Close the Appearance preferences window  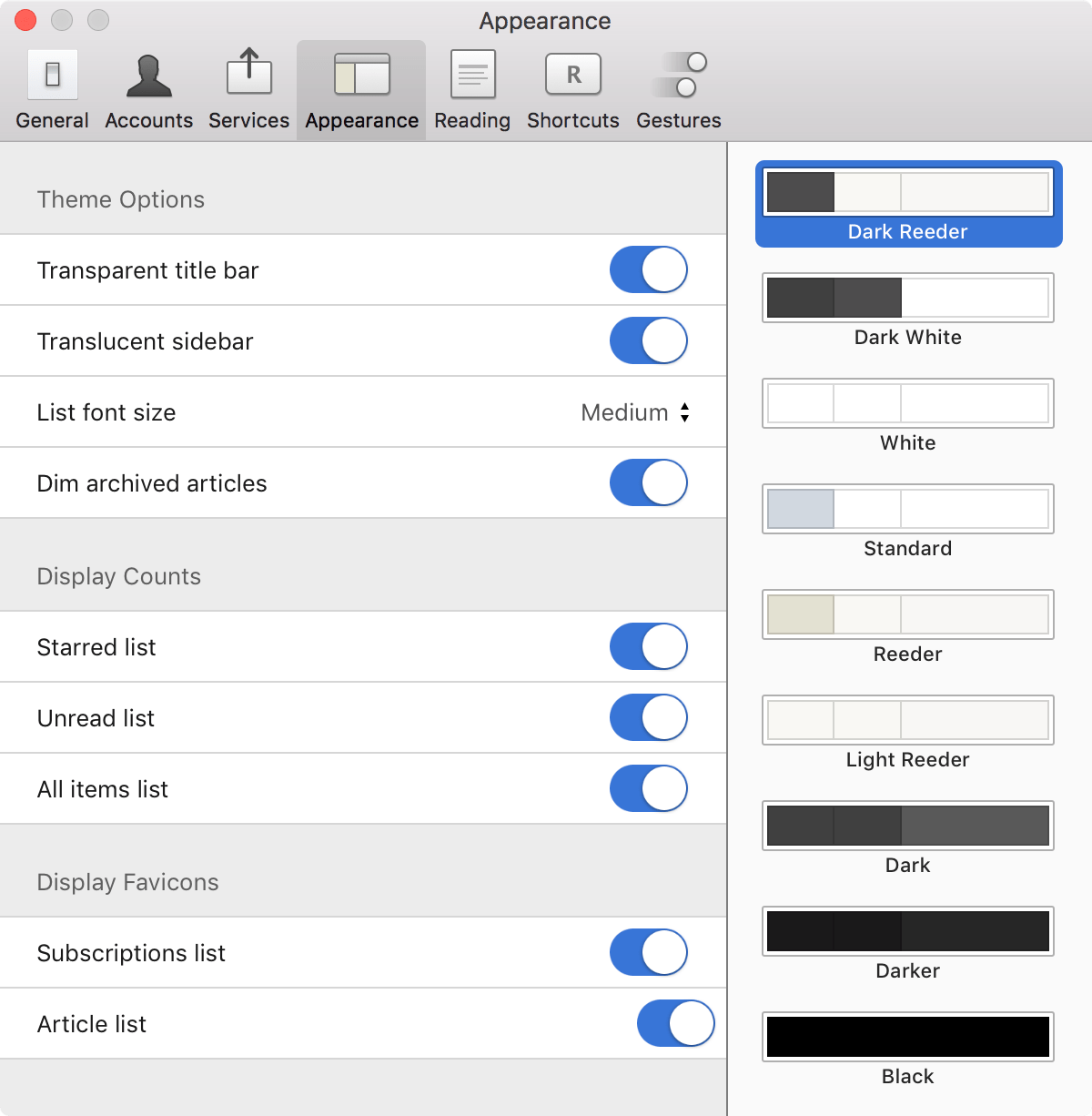pyautogui.click(x=25, y=20)
